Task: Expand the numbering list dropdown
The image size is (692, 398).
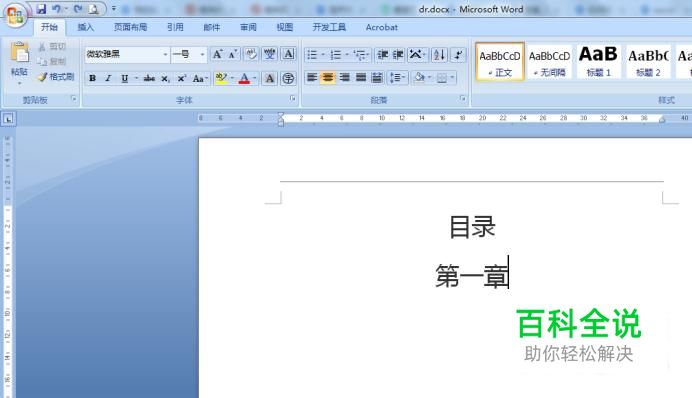Action: [347, 55]
